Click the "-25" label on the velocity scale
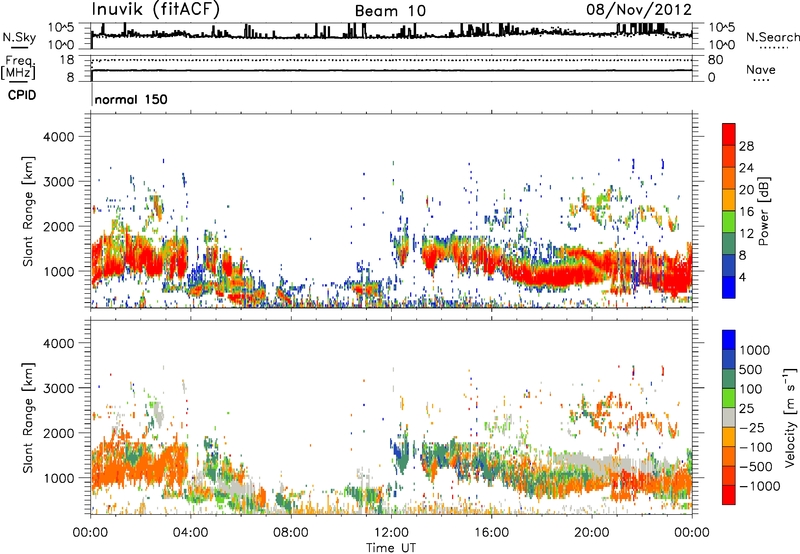 [752, 427]
